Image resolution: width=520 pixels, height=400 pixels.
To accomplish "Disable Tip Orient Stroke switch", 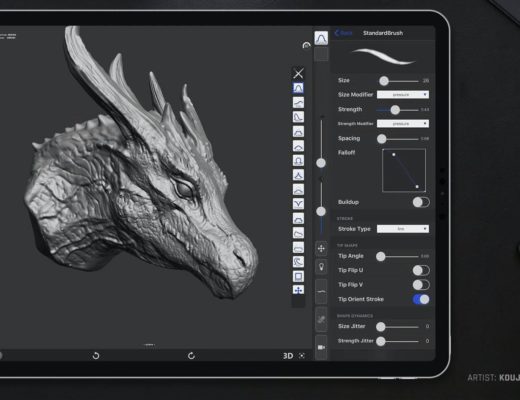I will (x=421, y=299).
